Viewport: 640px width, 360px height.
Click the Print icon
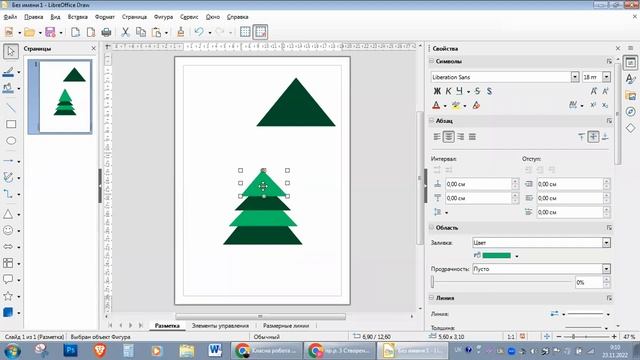tap(106, 32)
